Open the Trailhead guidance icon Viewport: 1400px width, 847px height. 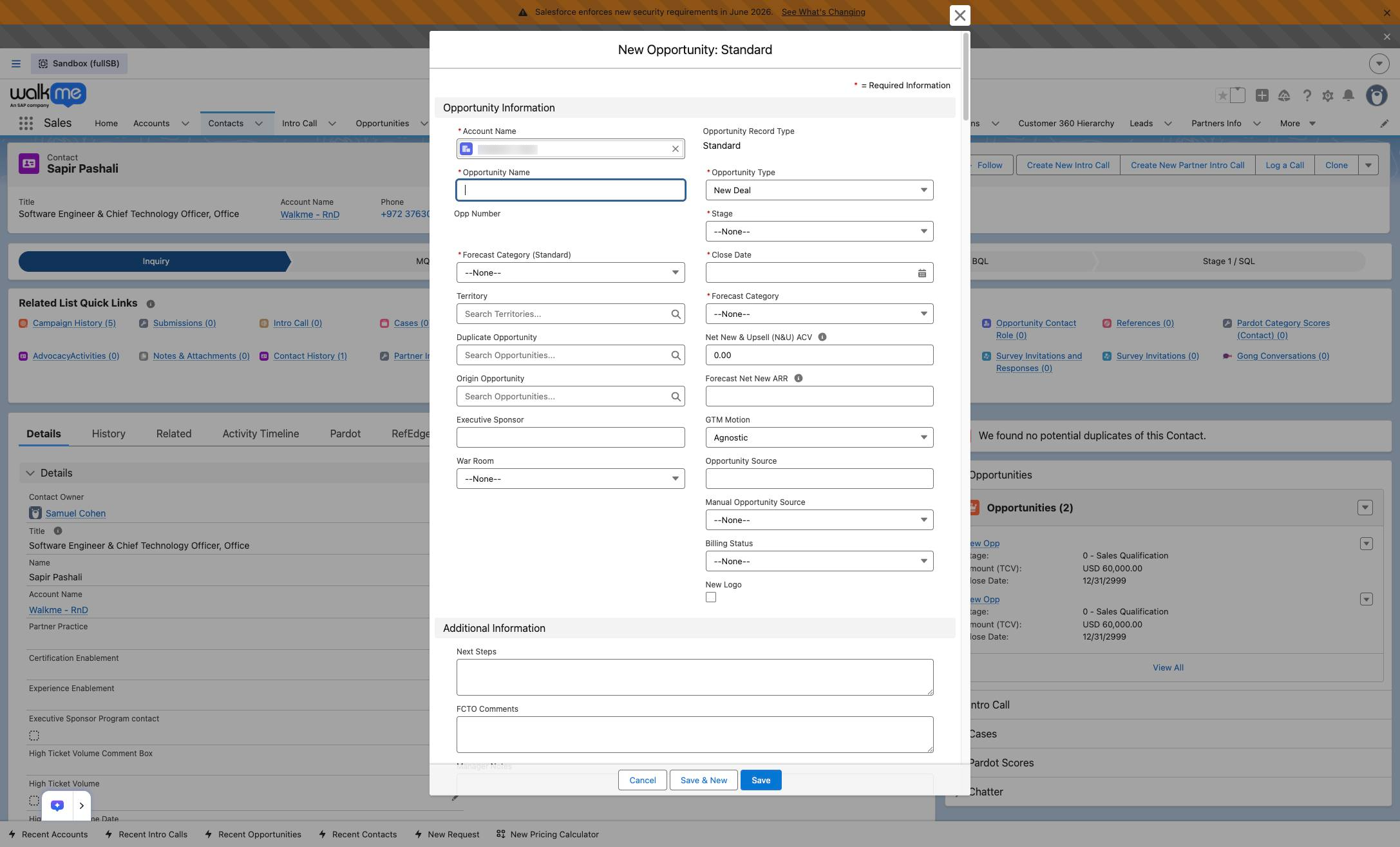(1284, 95)
